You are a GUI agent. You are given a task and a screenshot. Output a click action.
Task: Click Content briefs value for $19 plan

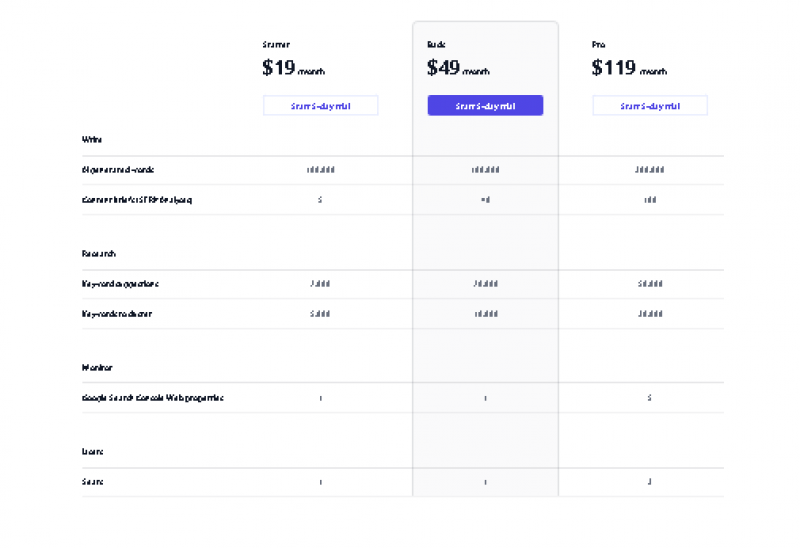(x=320, y=200)
